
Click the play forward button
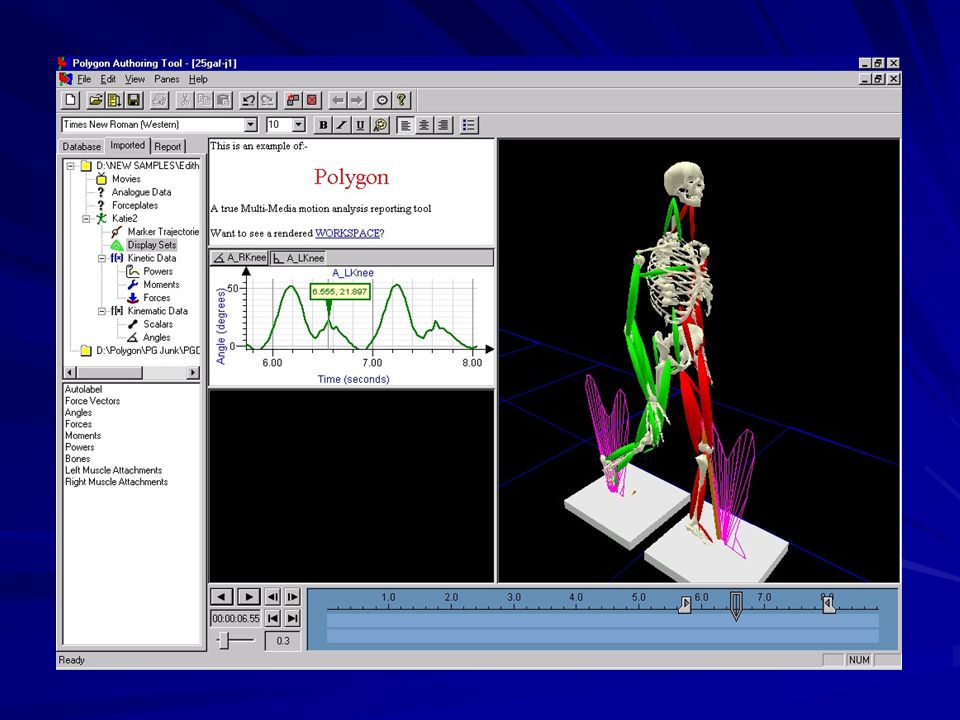[248, 597]
